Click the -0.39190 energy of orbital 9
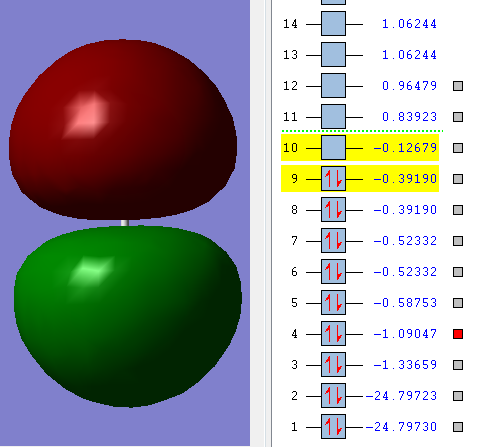 pos(405,179)
